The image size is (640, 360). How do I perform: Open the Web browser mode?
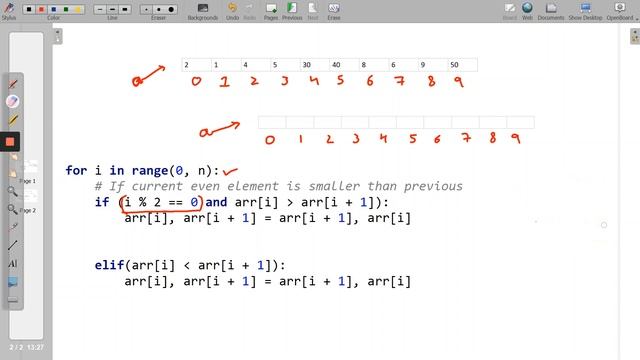pyautogui.click(x=527, y=11)
